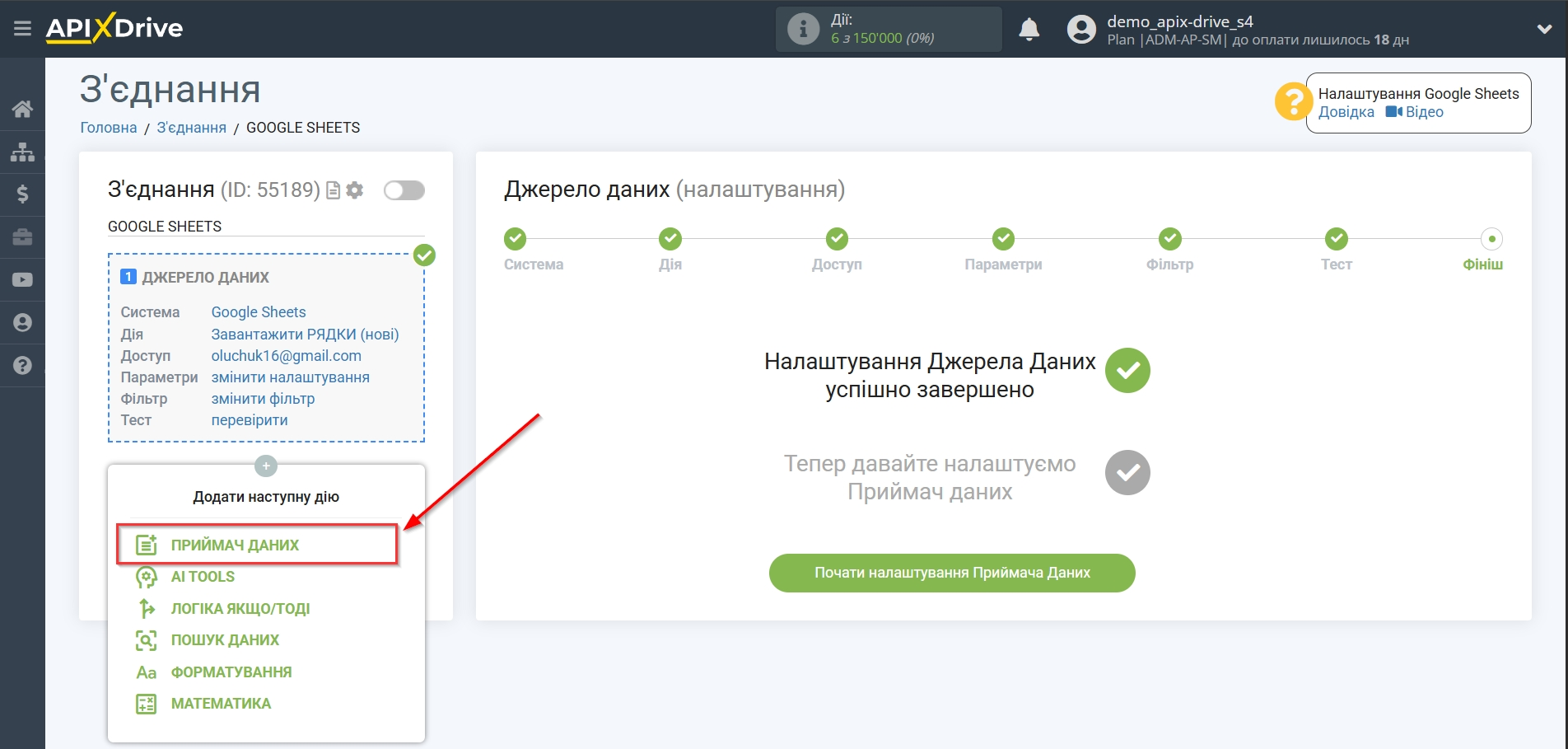This screenshot has width=1568, height=749.
Task: Select ФОРМАТУВАННЯ menu item
Action: click(231, 672)
